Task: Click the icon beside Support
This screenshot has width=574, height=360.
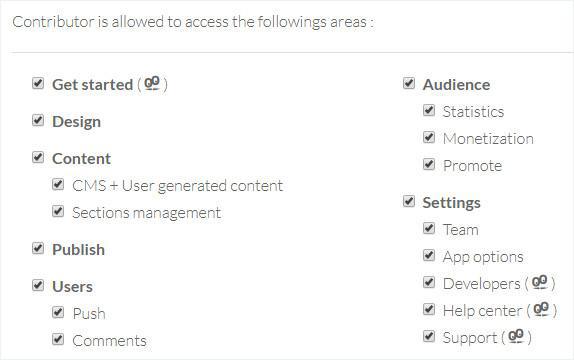Action: tap(516, 337)
